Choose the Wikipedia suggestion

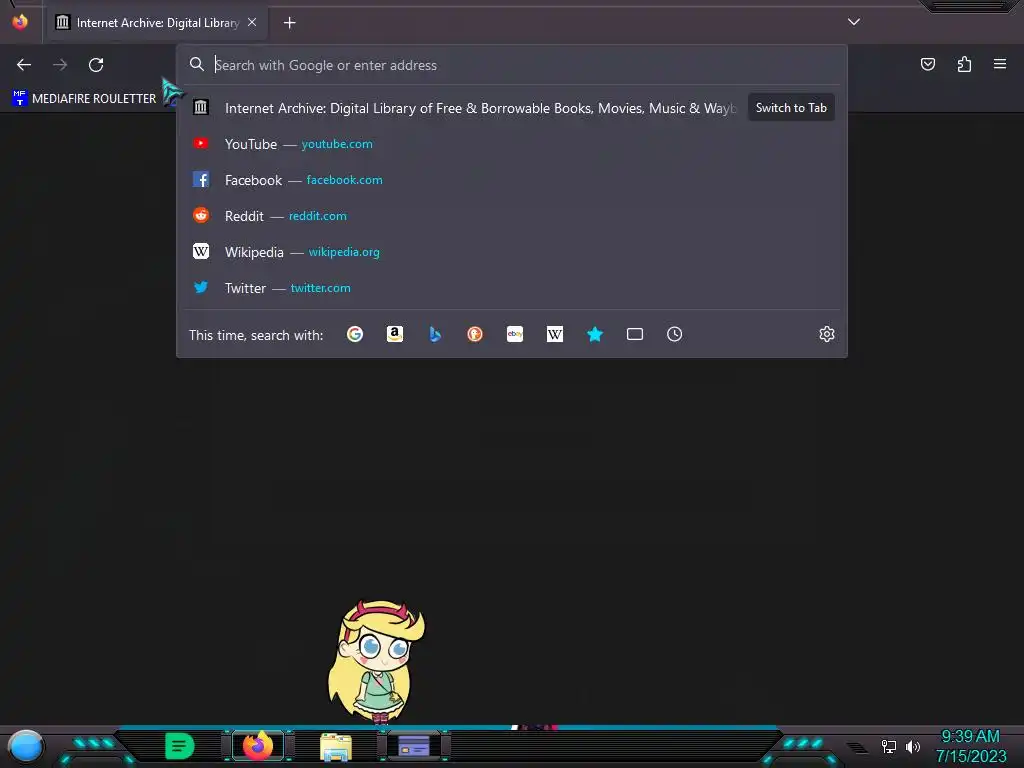[513, 251]
